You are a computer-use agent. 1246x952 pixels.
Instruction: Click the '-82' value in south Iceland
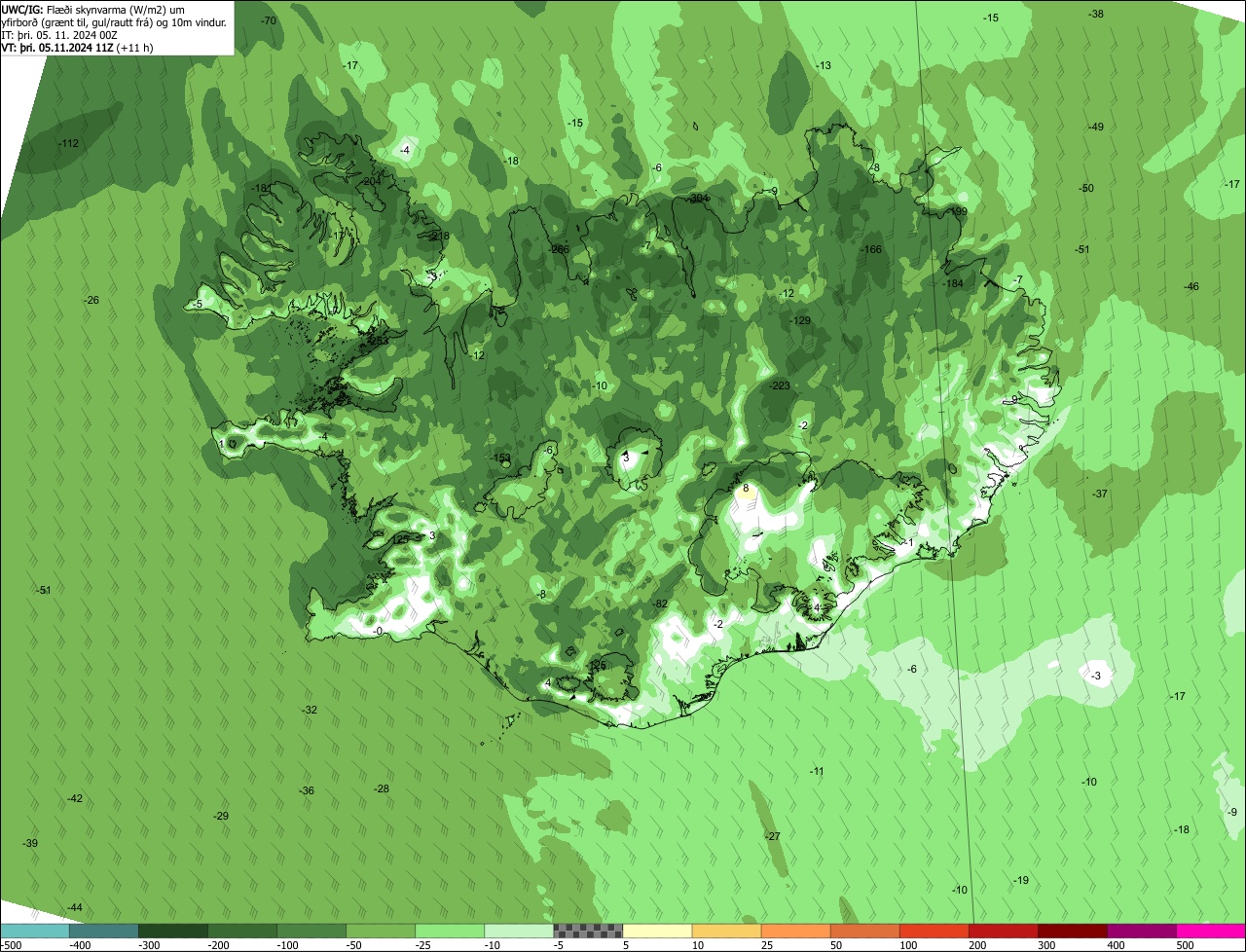coord(660,604)
